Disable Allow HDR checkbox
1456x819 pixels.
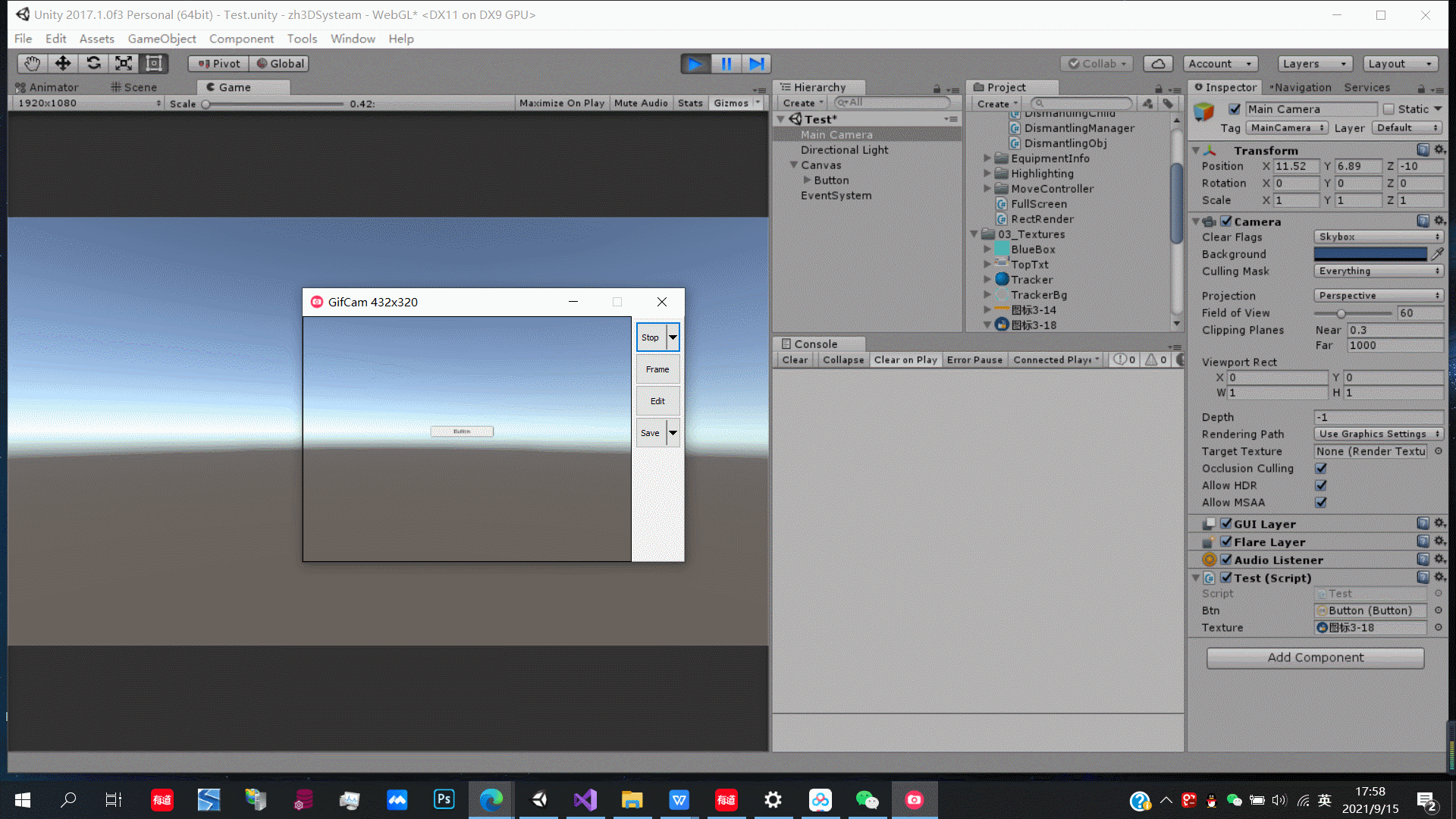point(1321,485)
